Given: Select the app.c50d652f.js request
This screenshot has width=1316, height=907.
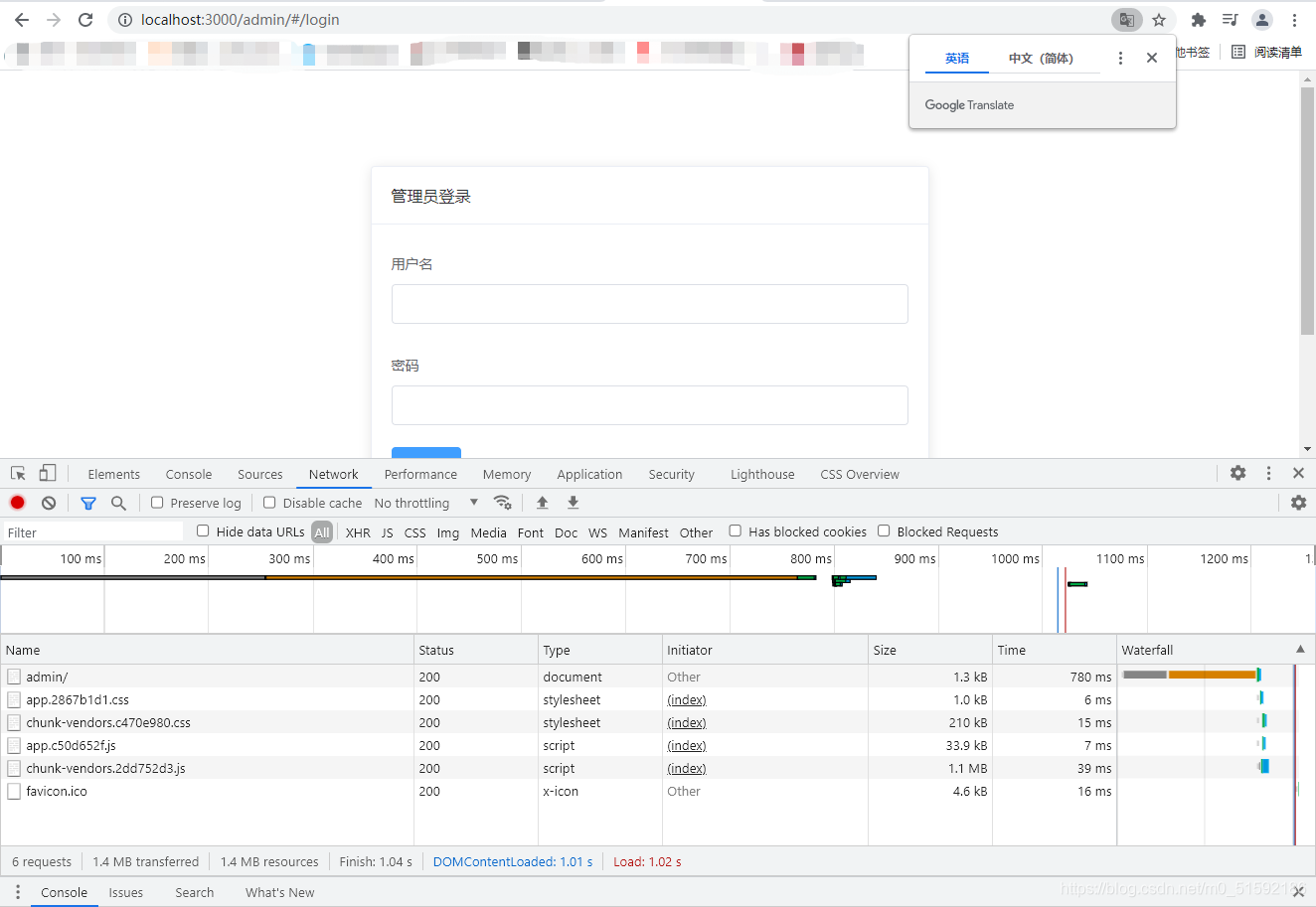Looking at the screenshot, I should pyautogui.click(x=658, y=745).
